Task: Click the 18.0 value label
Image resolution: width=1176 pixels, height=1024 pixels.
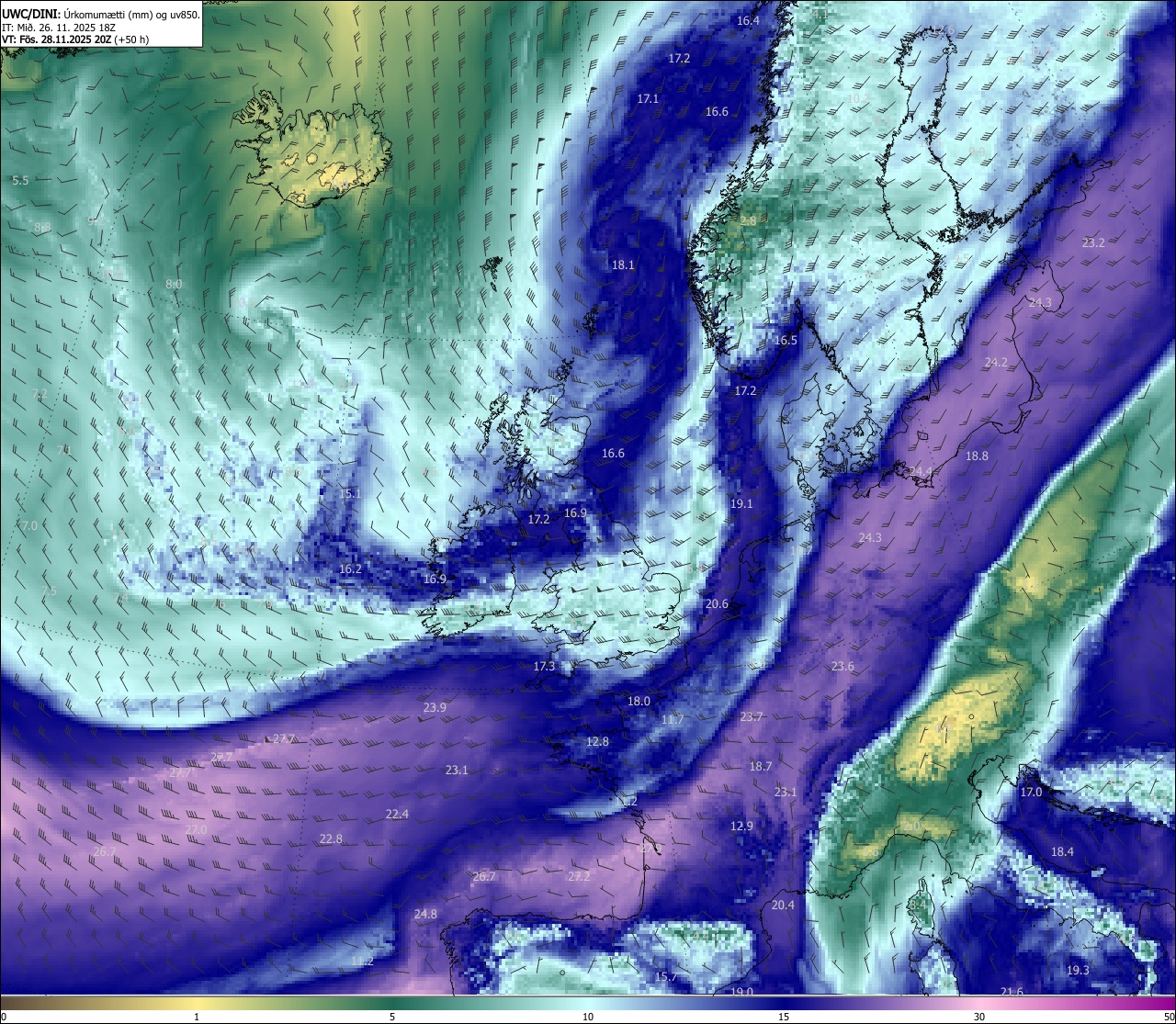Action: (x=639, y=701)
